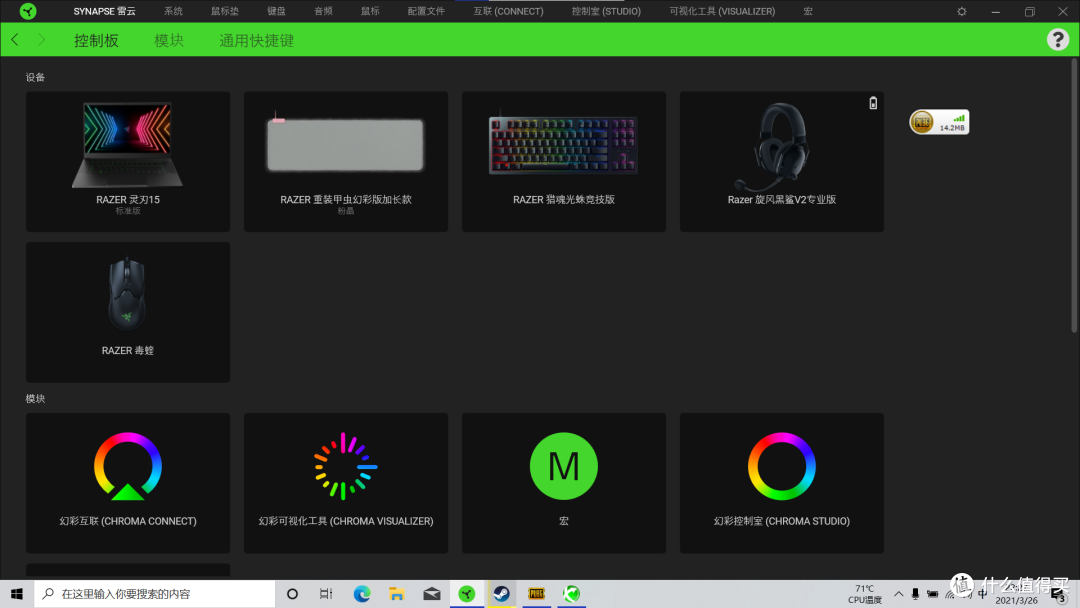This screenshot has height=608, width=1080.
Task: Open File Explorer from the taskbar
Action: pyautogui.click(x=396, y=594)
